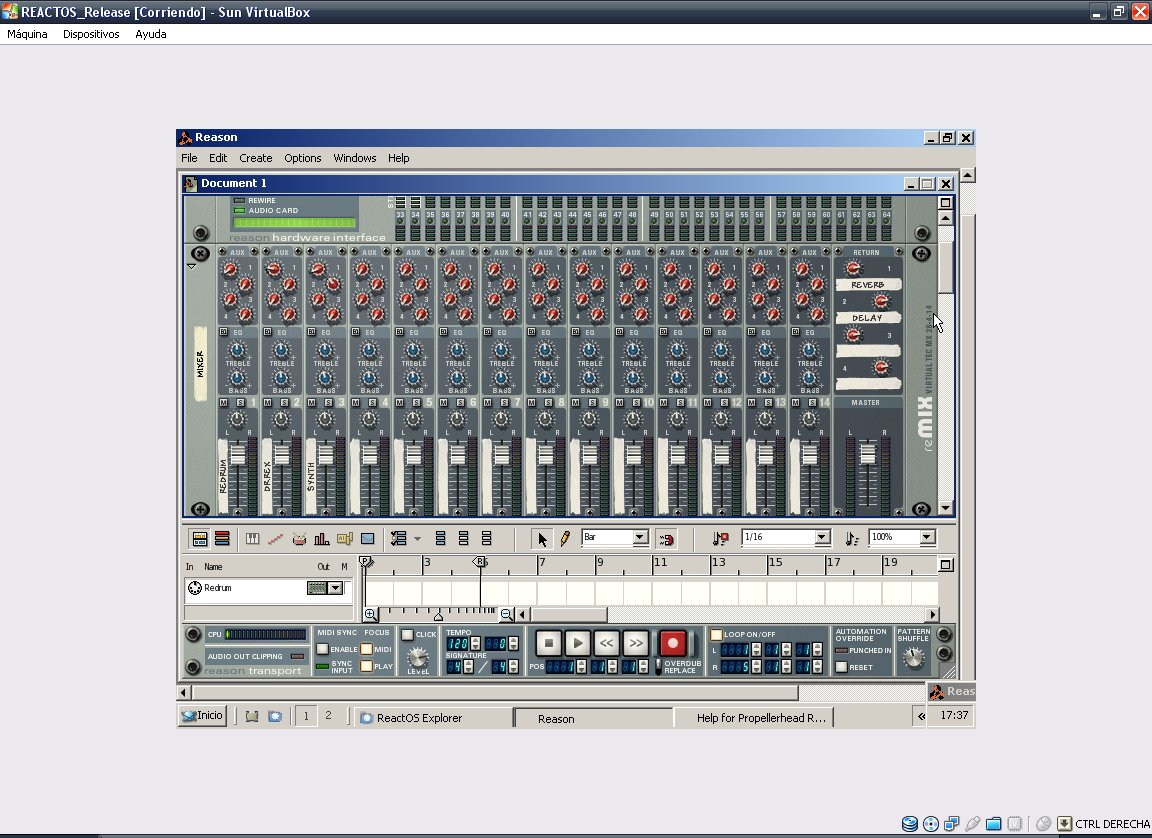The width and height of the screenshot is (1152, 838).
Task: Show the velocity lane bars icon
Action: (x=322, y=539)
